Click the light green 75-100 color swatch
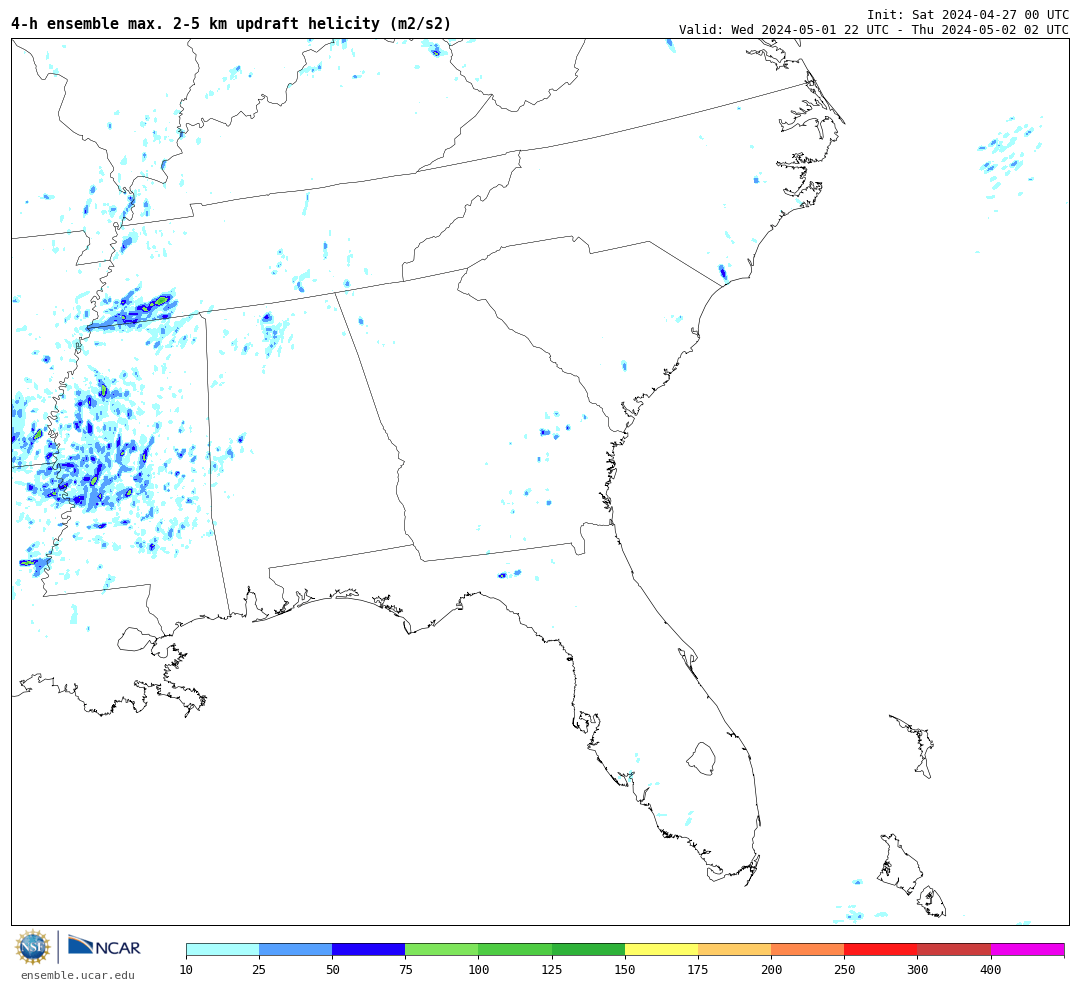This screenshot has height=988, width=1080. (x=442, y=949)
